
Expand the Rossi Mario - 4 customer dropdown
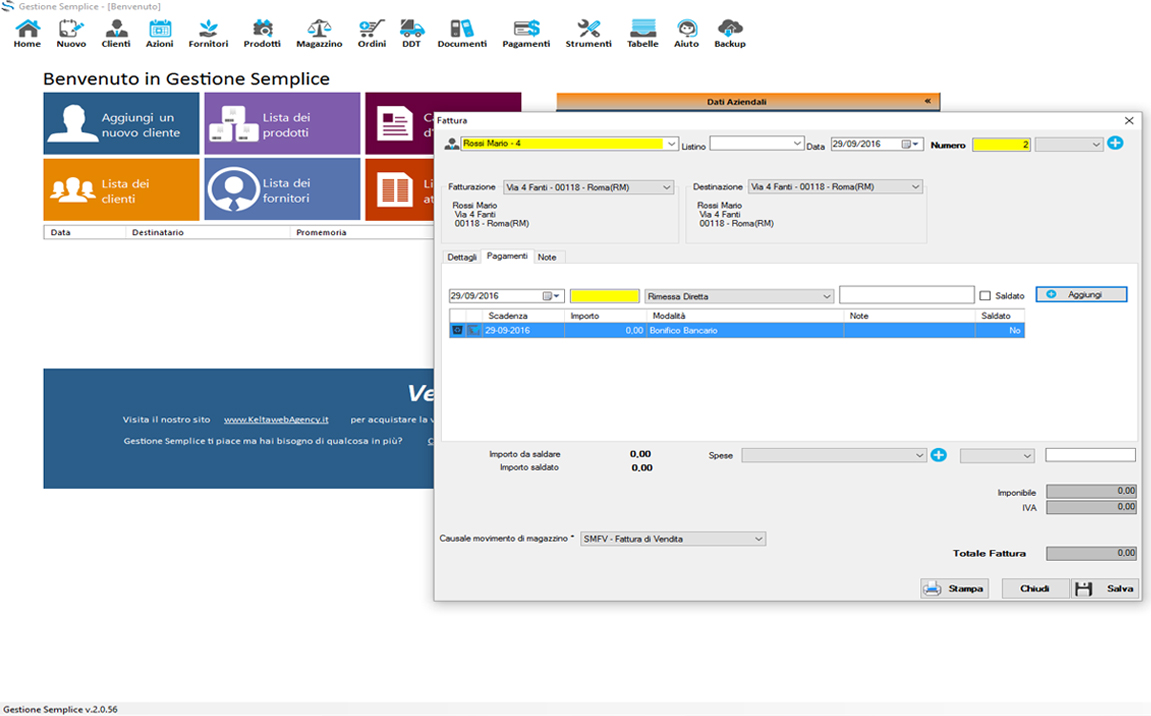click(671, 144)
